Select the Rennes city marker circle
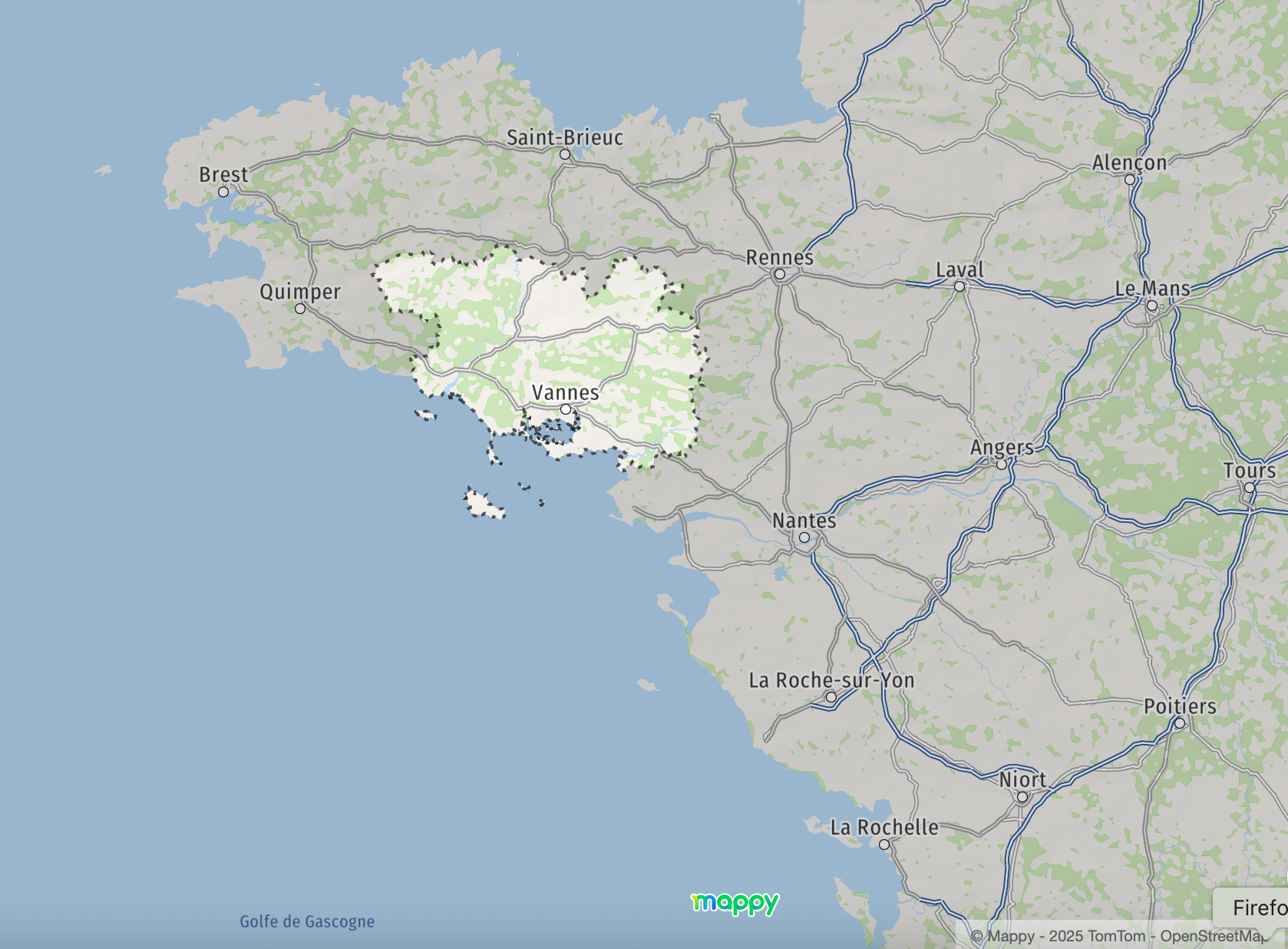The width and height of the screenshot is (1288, 949). point(780,274)
